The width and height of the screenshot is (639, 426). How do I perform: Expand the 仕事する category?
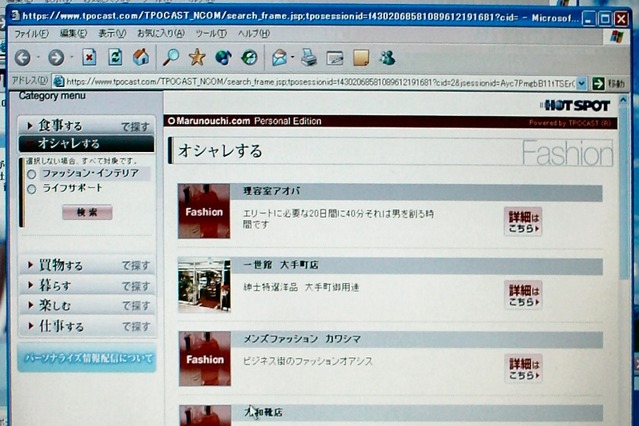[x=87, y=326]
